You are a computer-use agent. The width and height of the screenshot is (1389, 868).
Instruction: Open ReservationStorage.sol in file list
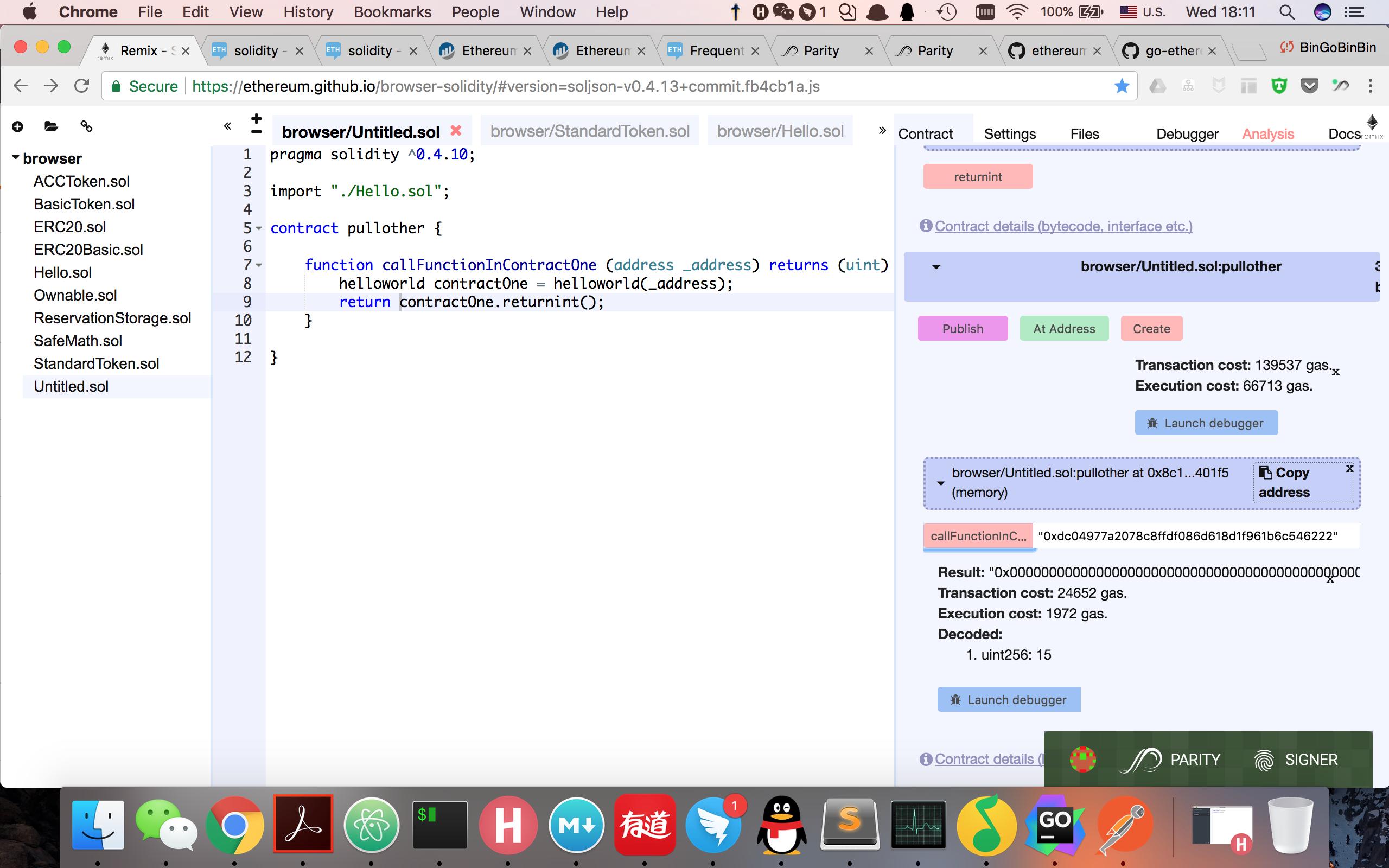112,318
